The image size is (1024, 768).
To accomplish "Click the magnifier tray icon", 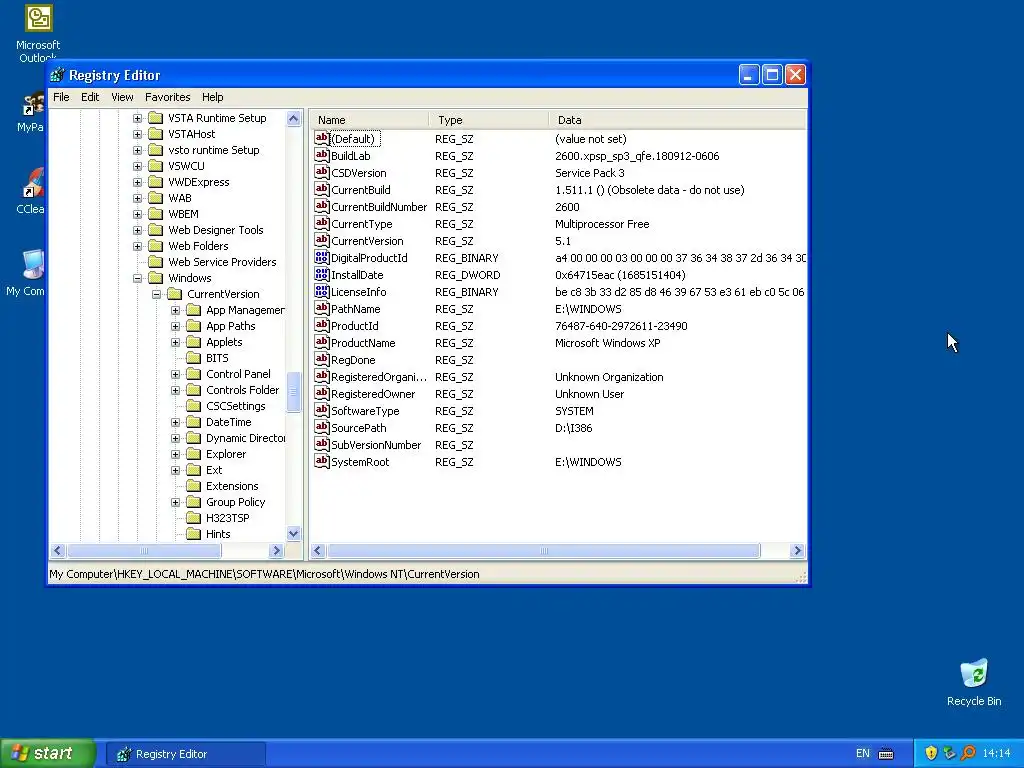I will pyautogui.click(x=968, y=753).
